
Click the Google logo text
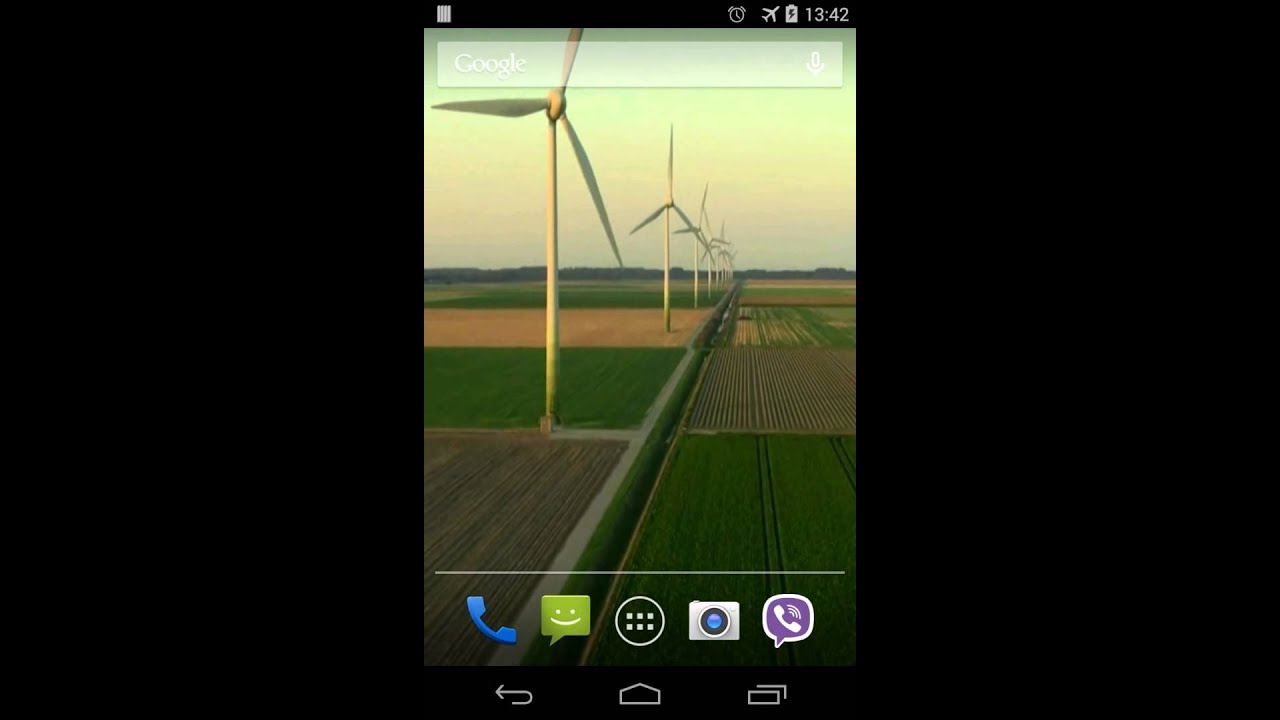[x=490, y=64]
